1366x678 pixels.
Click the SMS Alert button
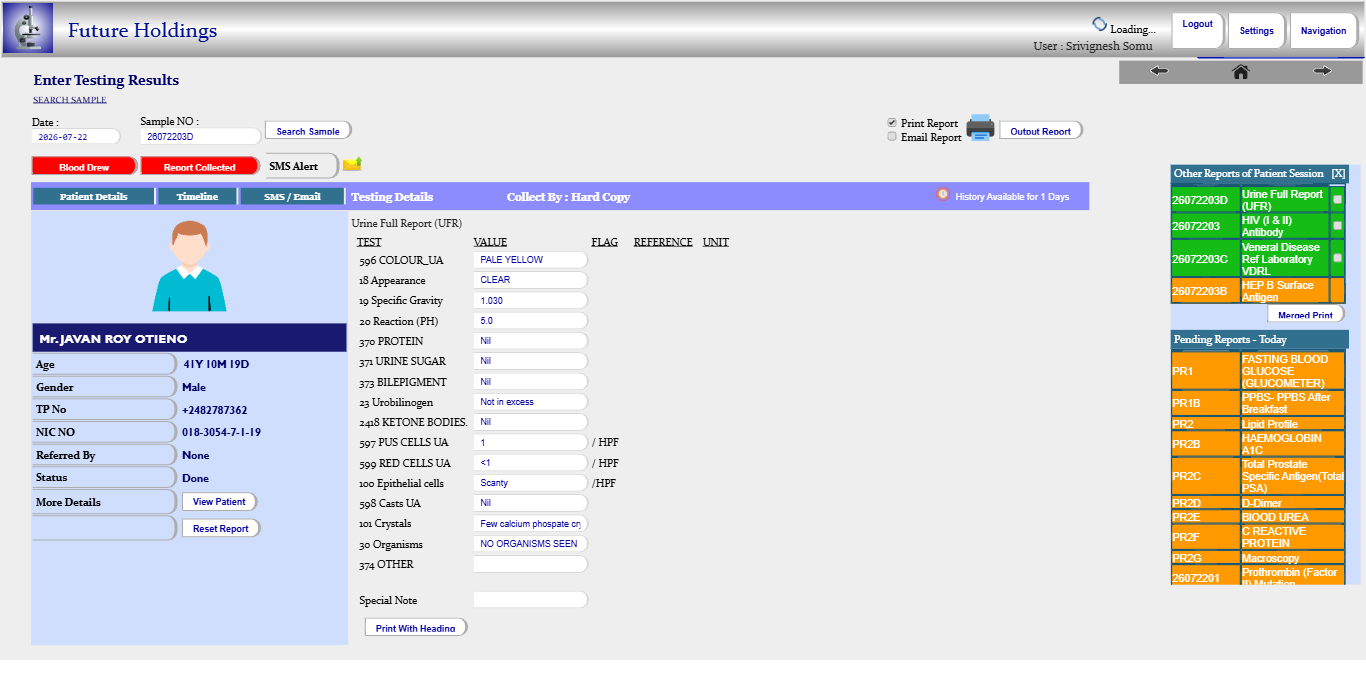click(301, 166)
